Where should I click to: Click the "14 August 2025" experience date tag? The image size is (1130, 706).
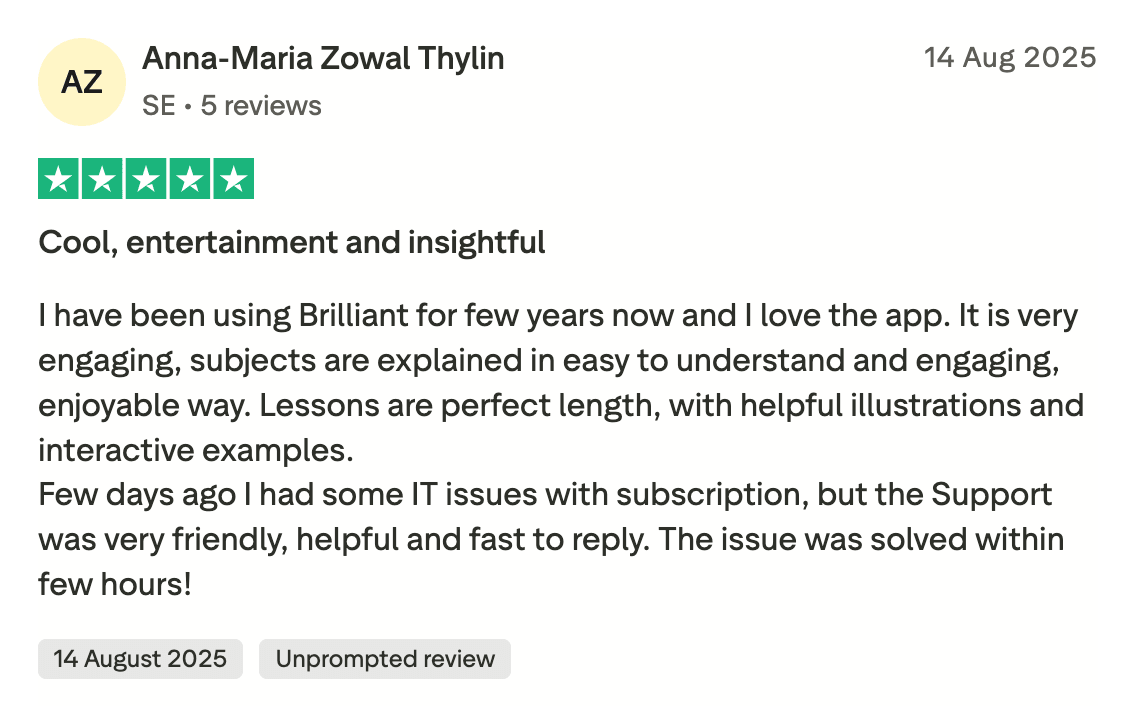pyautogui.click(x=140, y=659)
